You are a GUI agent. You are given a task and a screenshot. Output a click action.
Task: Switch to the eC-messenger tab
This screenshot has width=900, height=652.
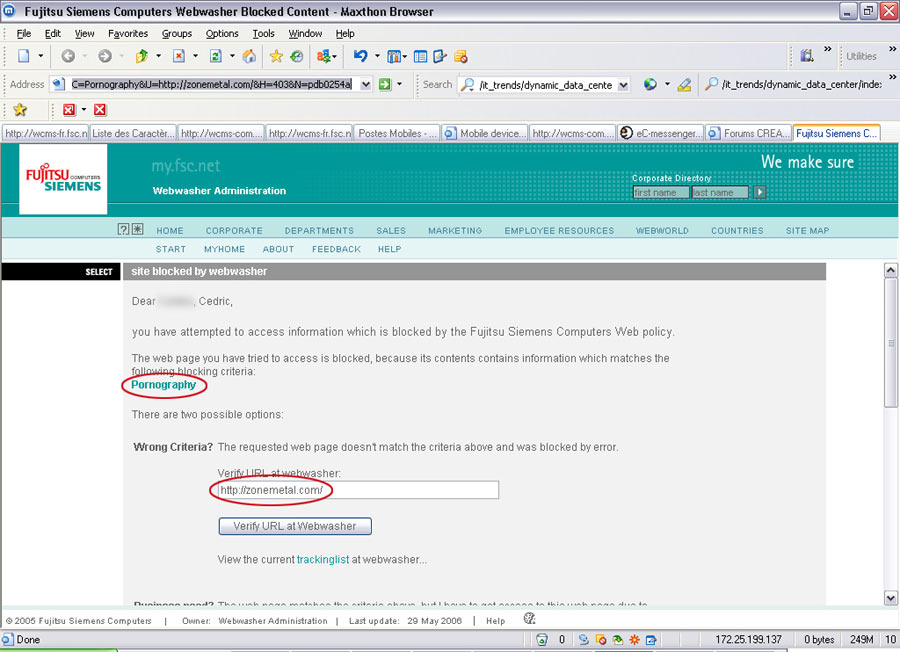tap(661, 133)
